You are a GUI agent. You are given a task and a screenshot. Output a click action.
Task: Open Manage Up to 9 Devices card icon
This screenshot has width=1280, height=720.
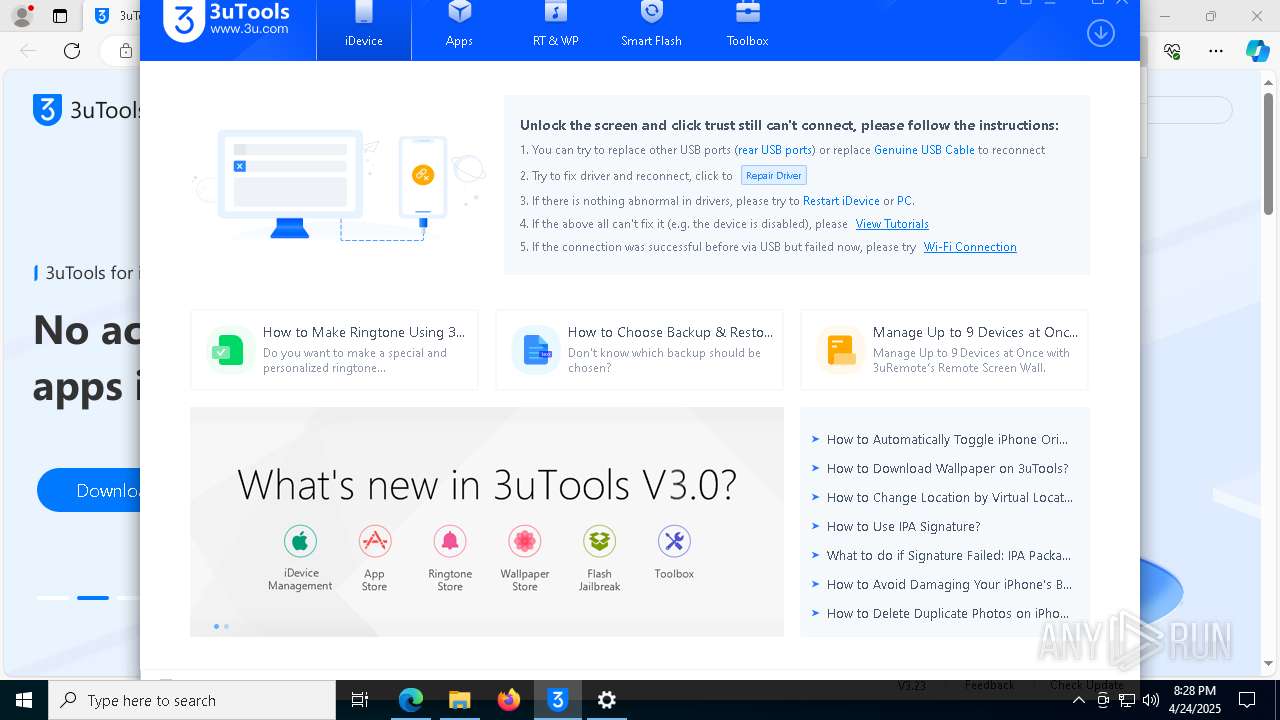pyautogui.click(x=840, y=350)
